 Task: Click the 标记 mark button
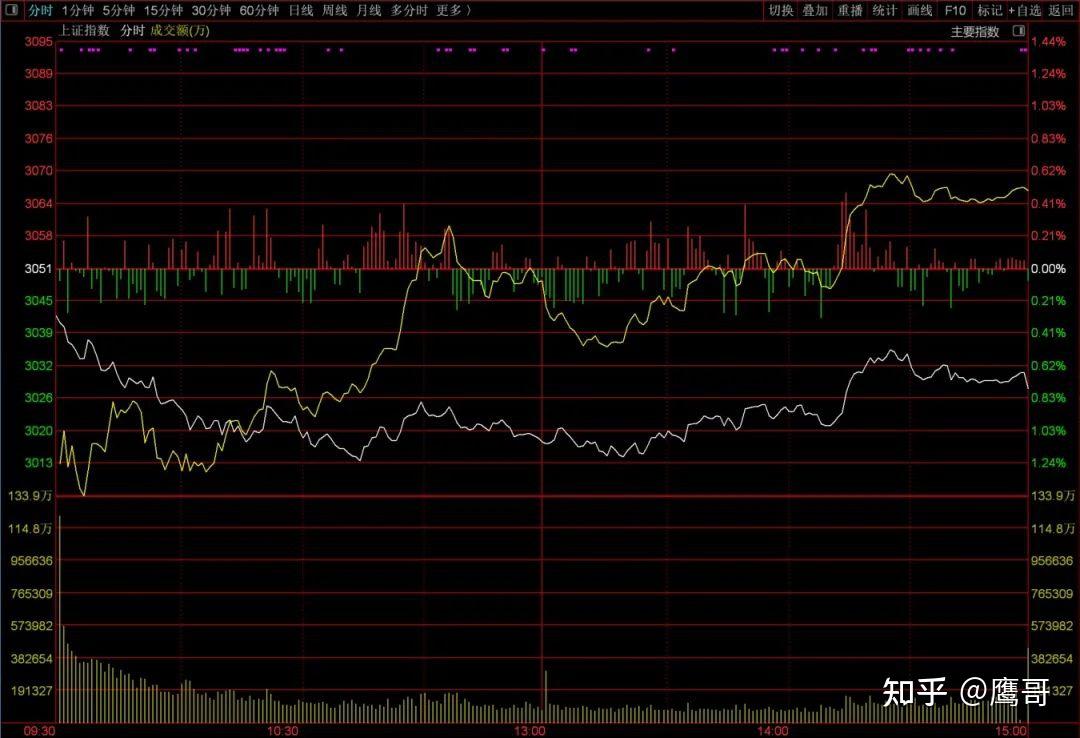(990, 10)
